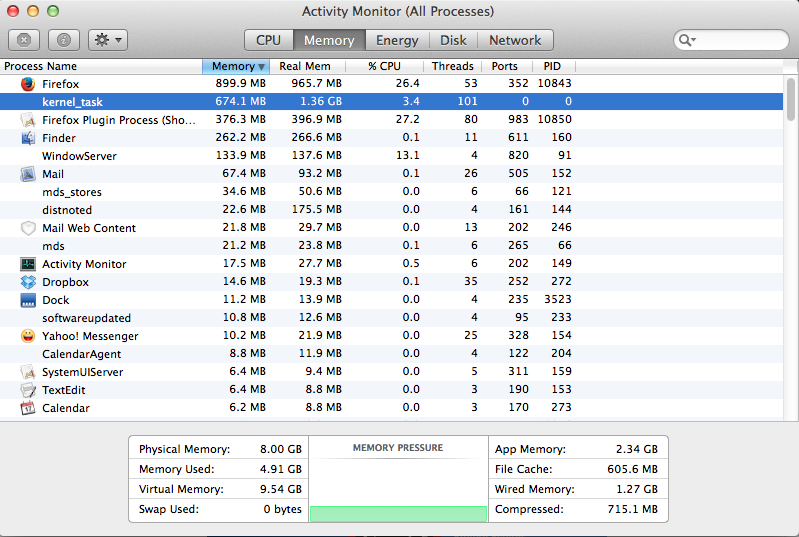Switch to the Disk tab

453,40
